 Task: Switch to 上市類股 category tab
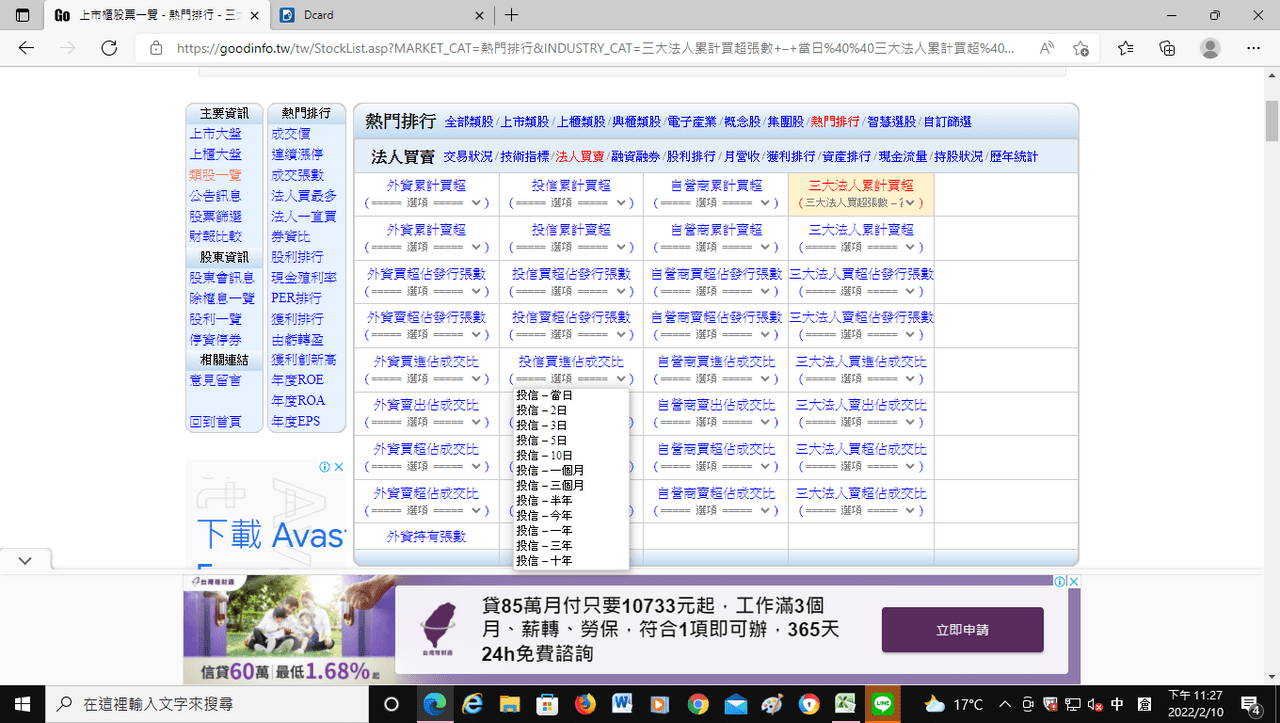525,122
